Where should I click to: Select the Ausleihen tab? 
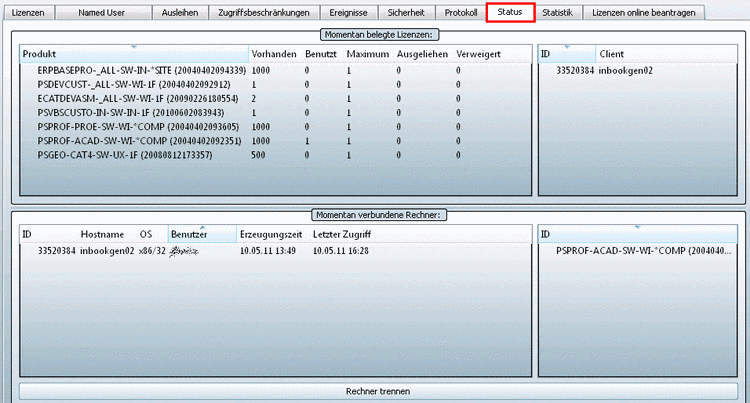[180, 12]
